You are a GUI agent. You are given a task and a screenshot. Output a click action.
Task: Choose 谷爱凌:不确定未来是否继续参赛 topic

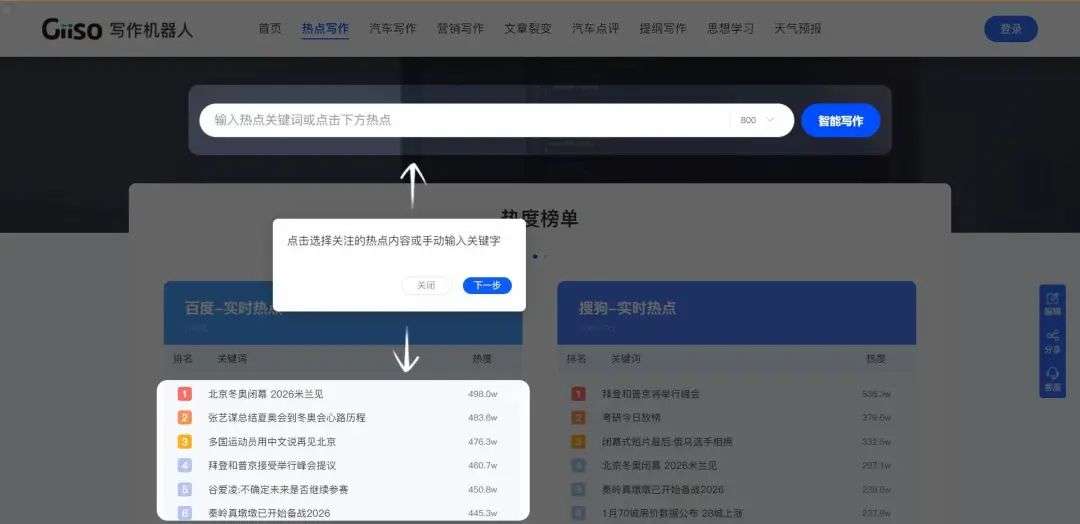point(278,489)
